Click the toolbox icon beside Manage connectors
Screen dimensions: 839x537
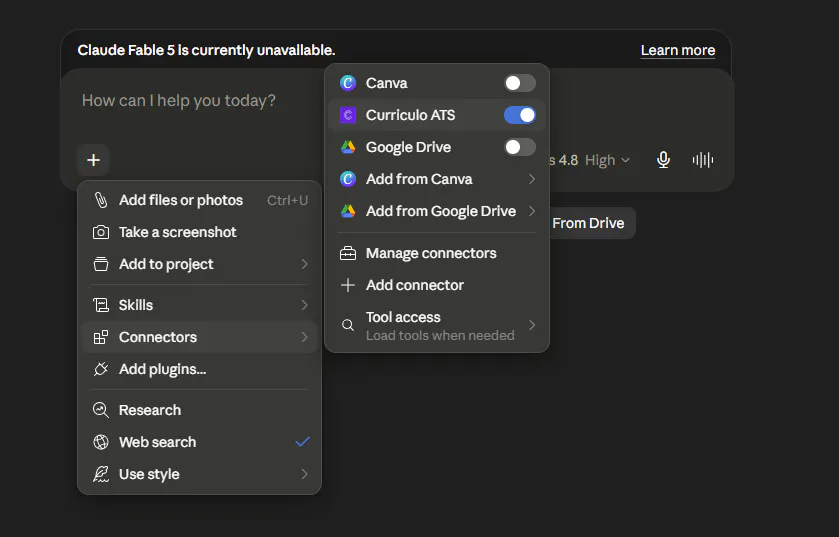coord(348,253)
